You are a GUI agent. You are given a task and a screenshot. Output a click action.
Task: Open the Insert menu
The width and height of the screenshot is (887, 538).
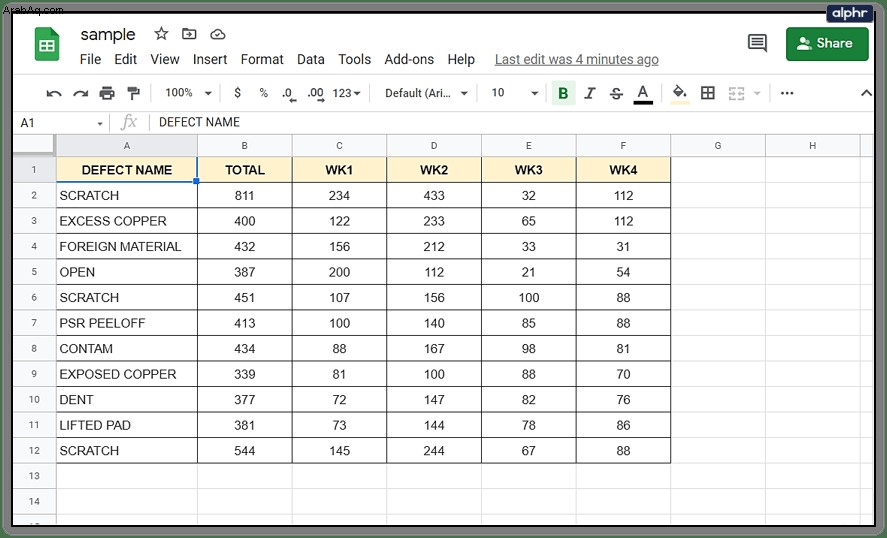coord(210,59)
